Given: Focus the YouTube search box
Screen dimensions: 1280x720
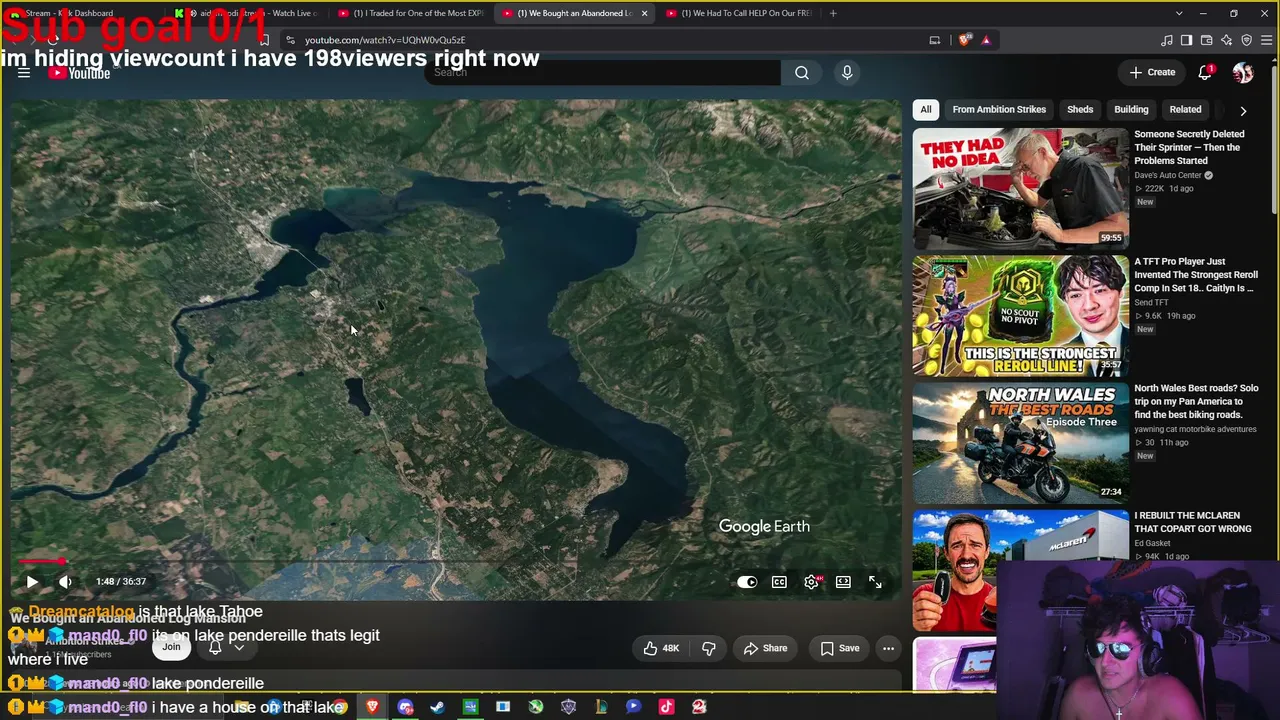Looking at the screenshot, I should 603,72.
